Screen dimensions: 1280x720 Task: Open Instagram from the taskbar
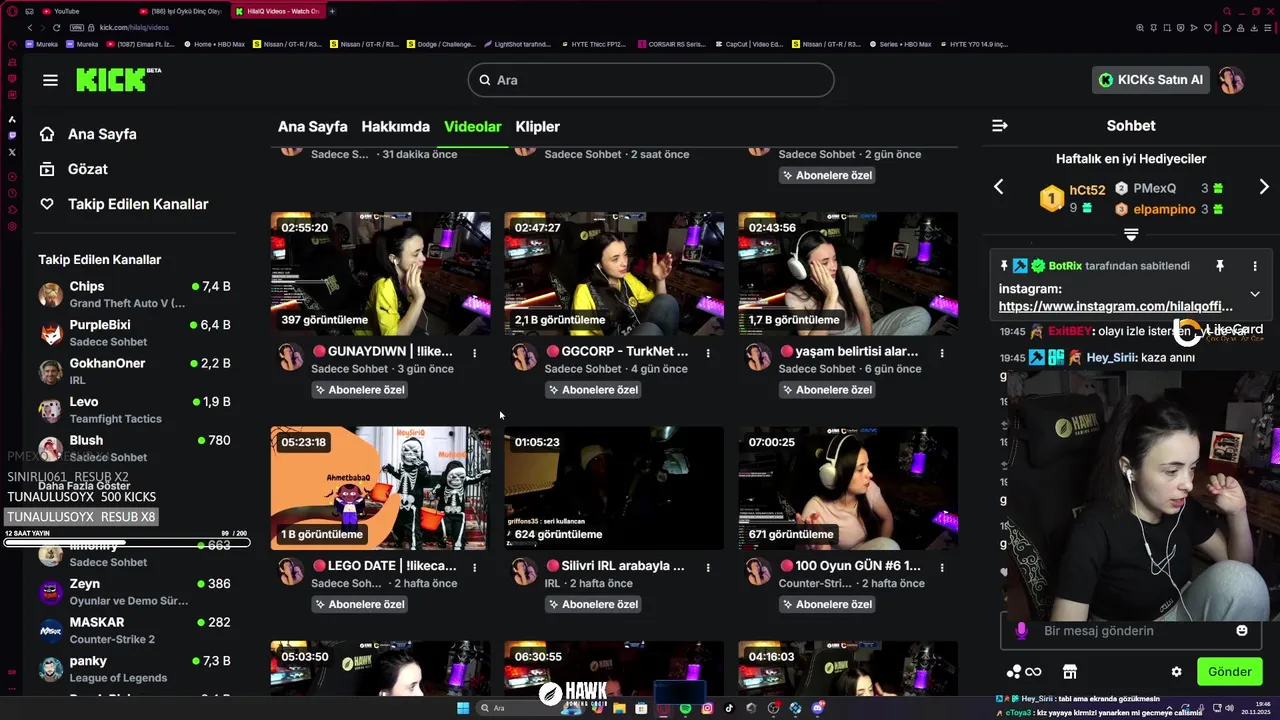(707, 708)
